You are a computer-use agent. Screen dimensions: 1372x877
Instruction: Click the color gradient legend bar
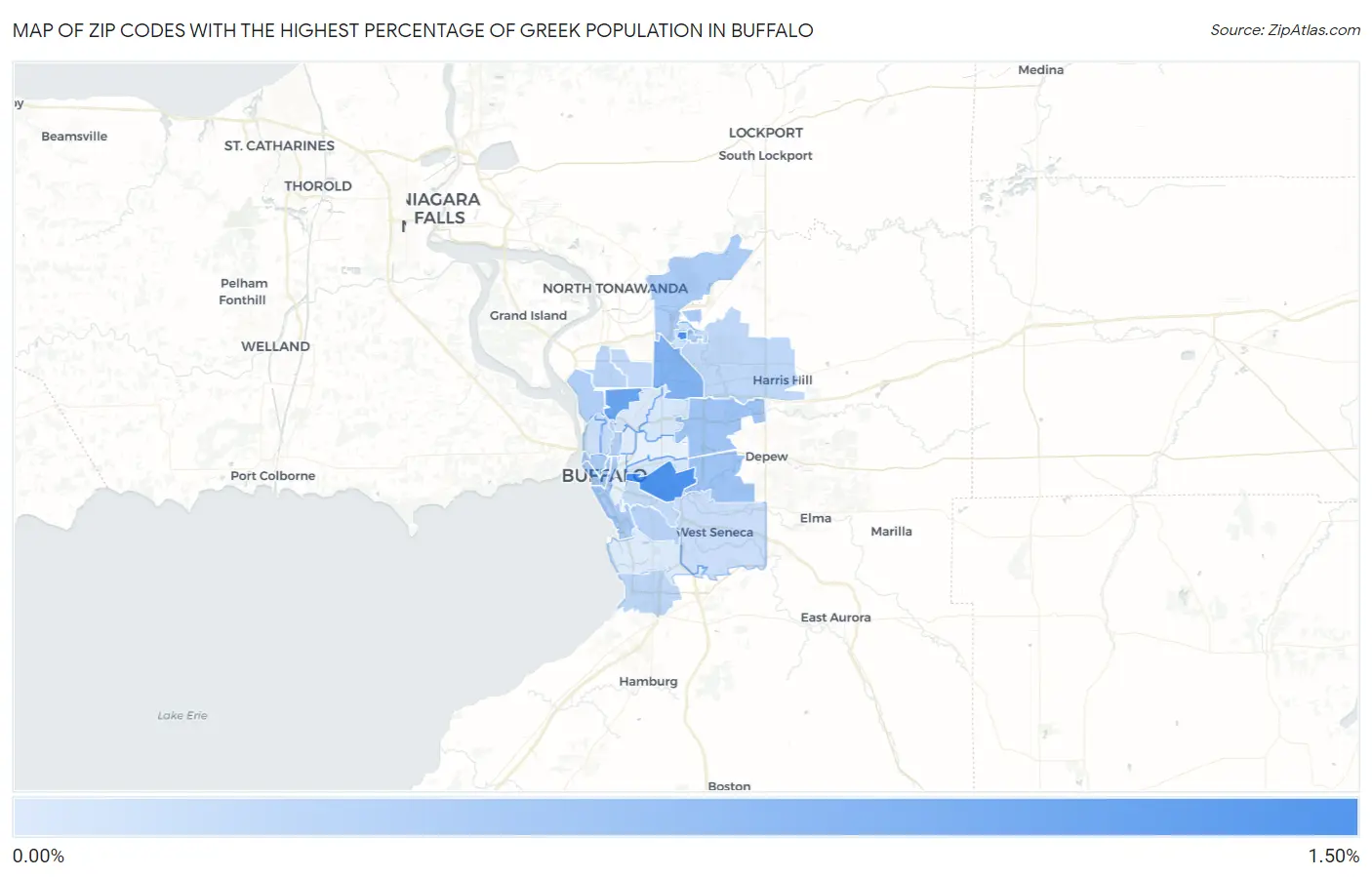click(x=685, y=817)
